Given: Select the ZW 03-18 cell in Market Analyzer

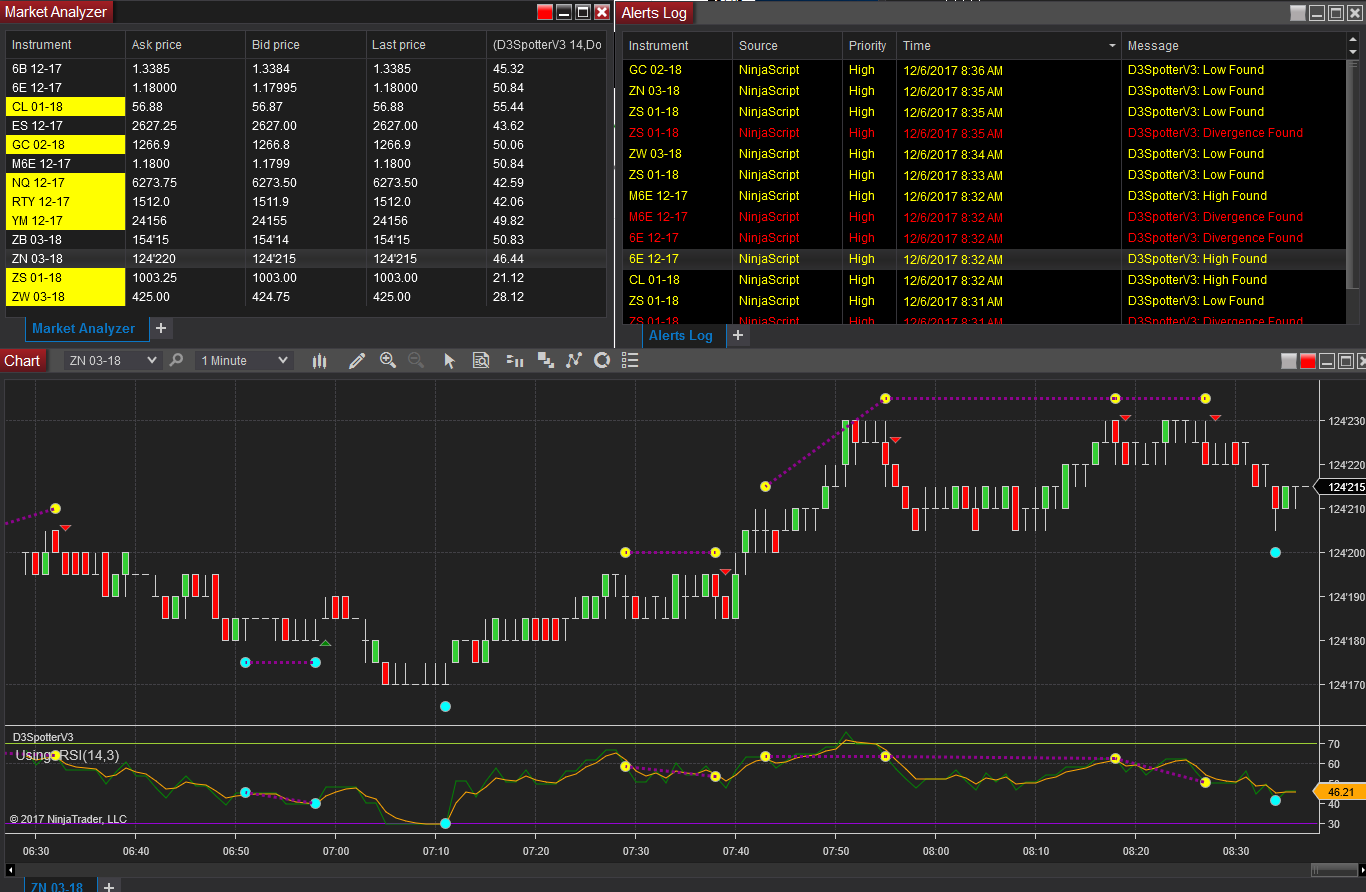Looking at the screenshot, I should pos(66,297).
